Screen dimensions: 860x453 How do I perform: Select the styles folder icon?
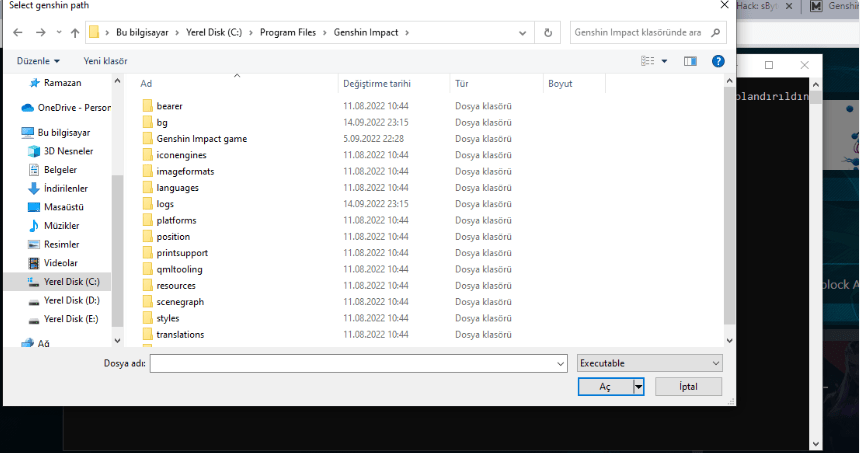pyautogui.click(x=148, y=318)
